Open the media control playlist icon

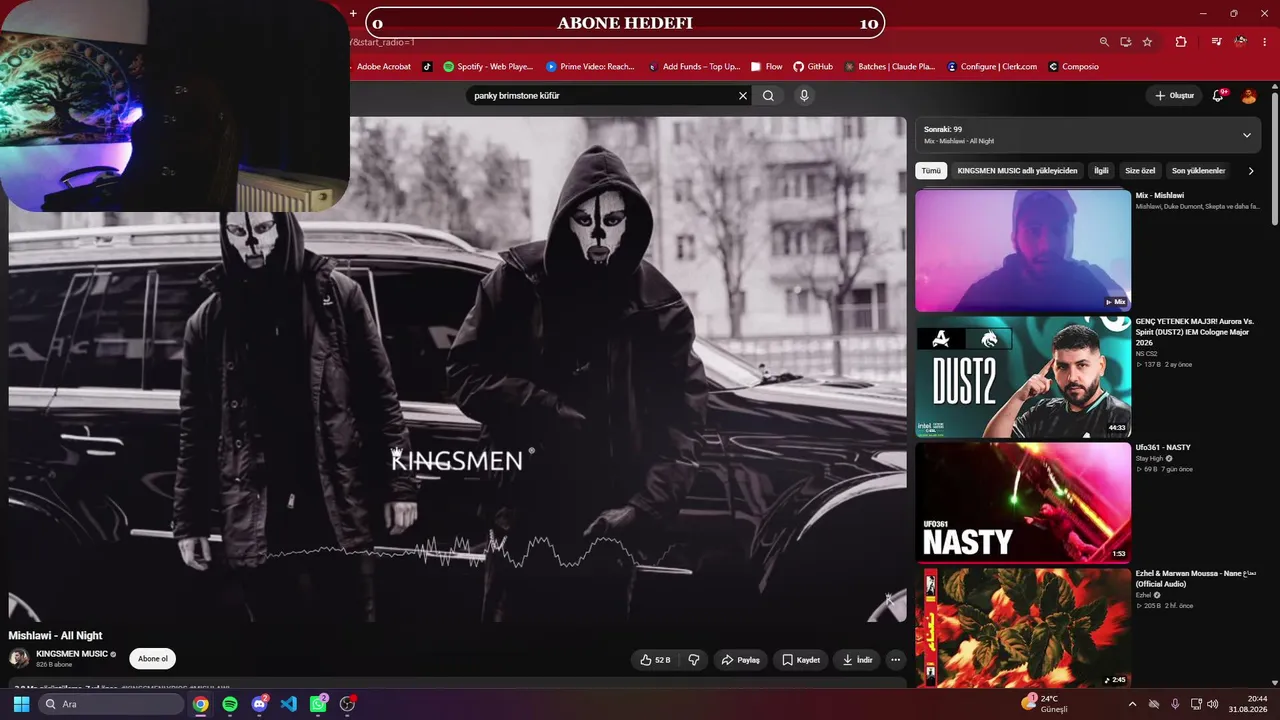pos(1216,42)
